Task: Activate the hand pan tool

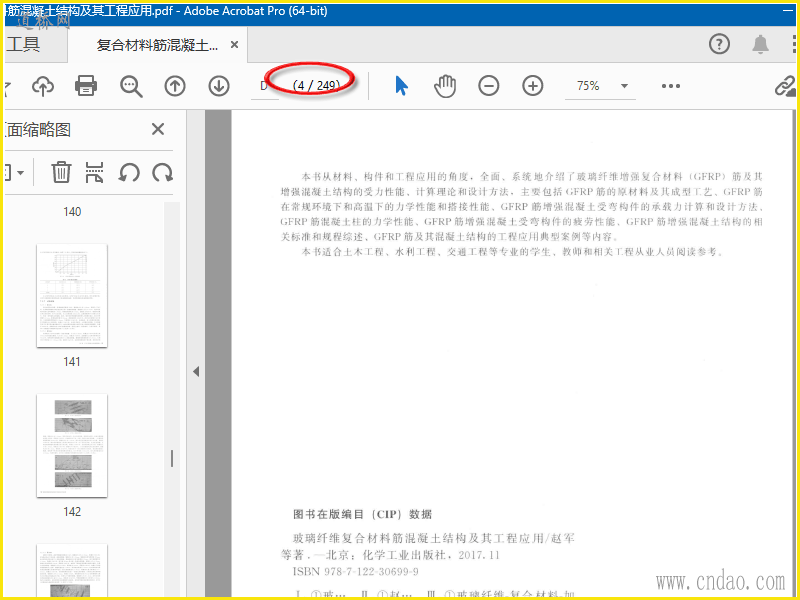Action: click(445, 86)
